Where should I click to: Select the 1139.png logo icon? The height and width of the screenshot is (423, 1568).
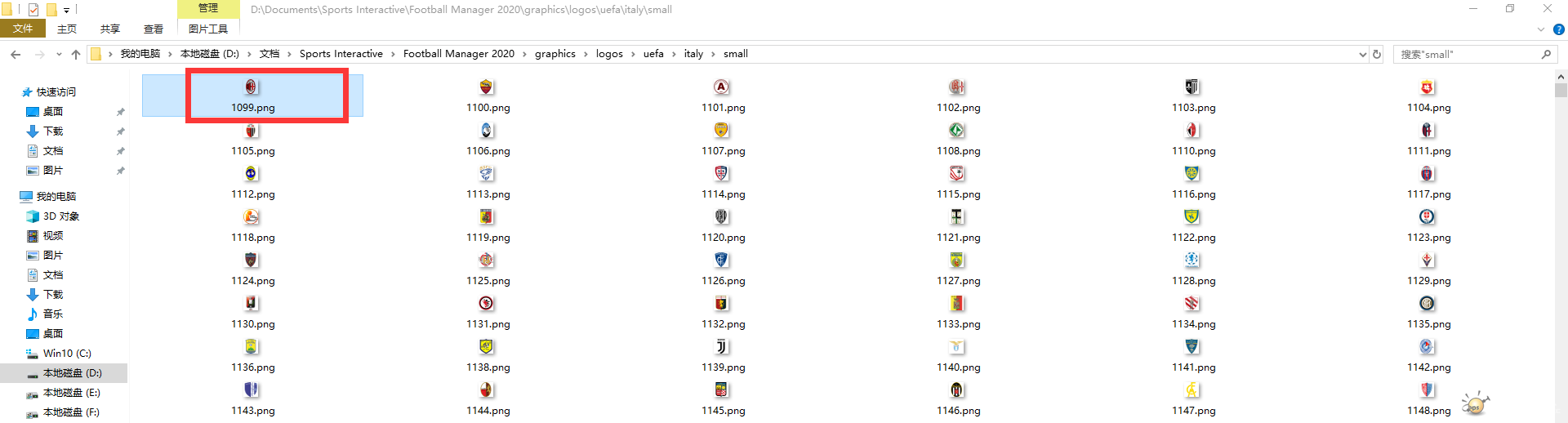(x=722, y=346)
